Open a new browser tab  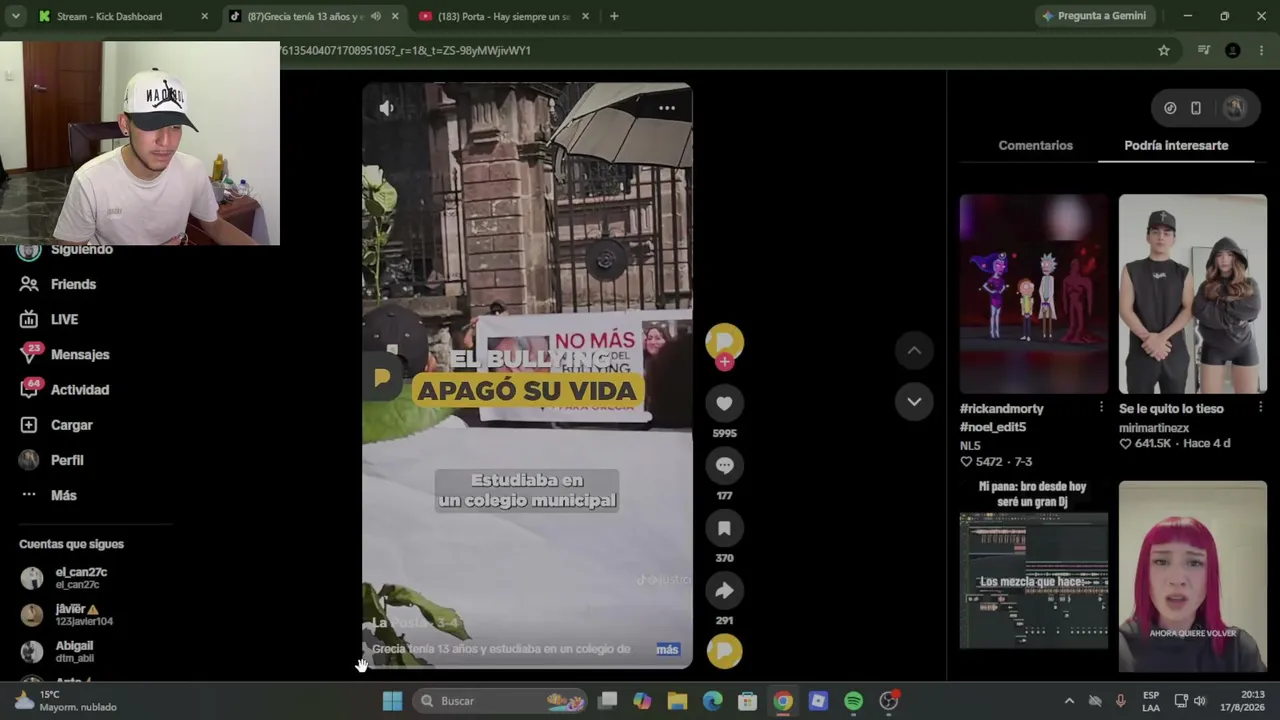pos(614,16)
